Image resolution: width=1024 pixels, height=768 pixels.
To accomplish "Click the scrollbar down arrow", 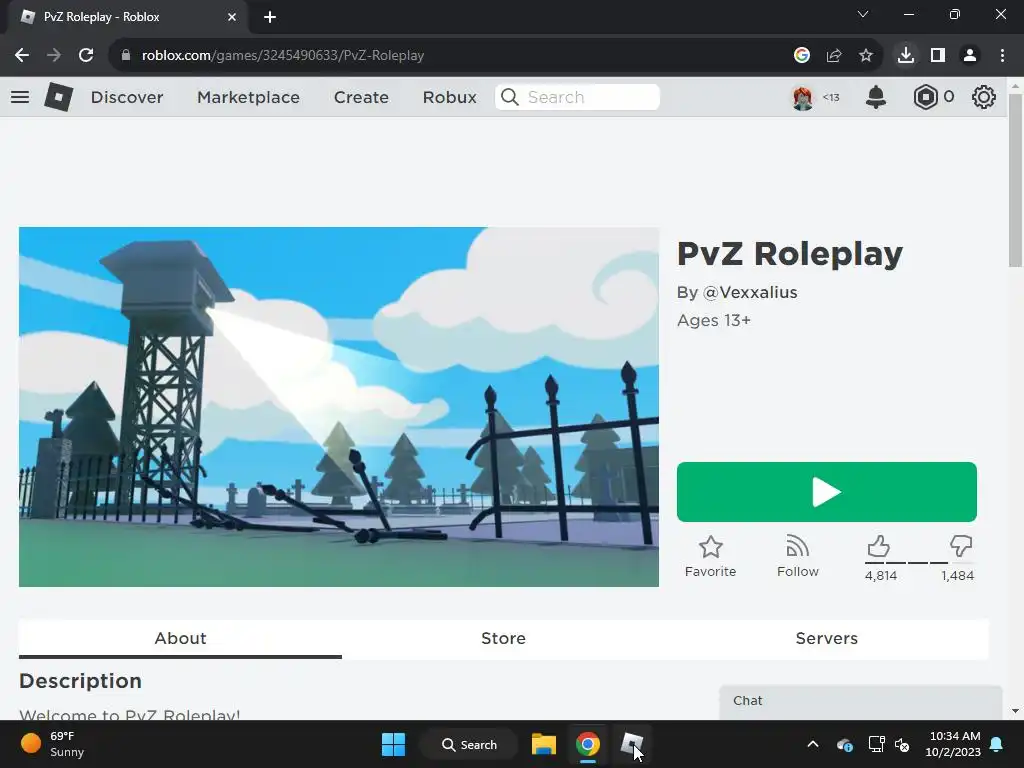I will pos(1015,711).
